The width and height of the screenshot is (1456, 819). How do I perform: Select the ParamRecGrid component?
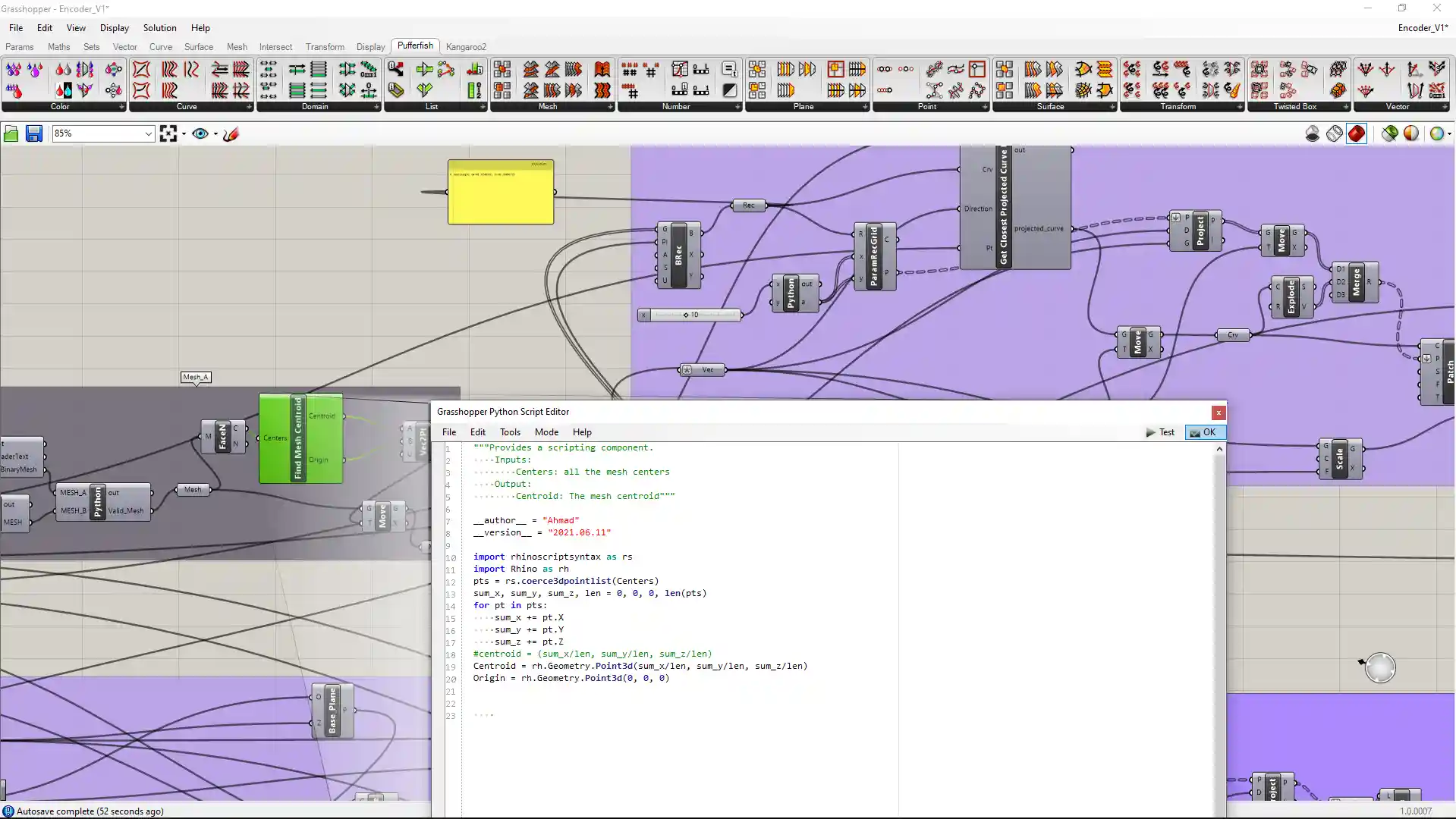(873, 256)
